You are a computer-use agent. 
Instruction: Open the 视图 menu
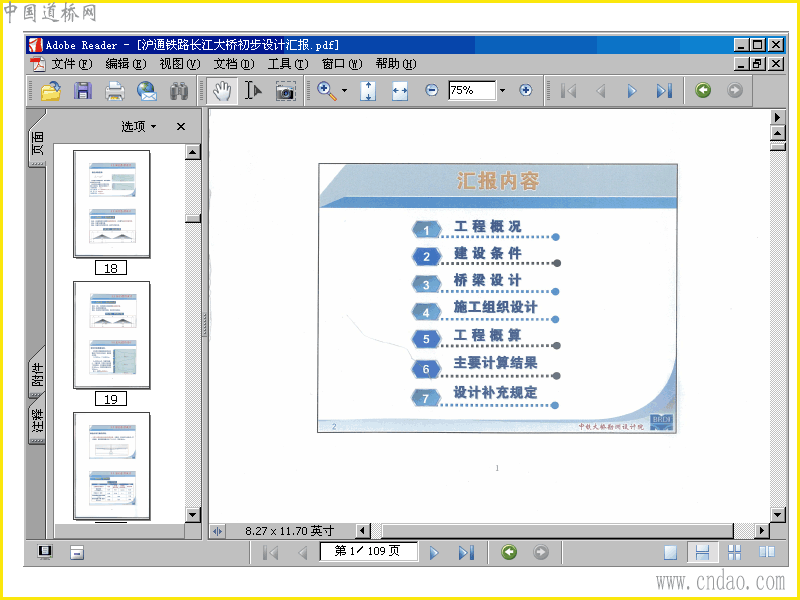click(180, 64)
